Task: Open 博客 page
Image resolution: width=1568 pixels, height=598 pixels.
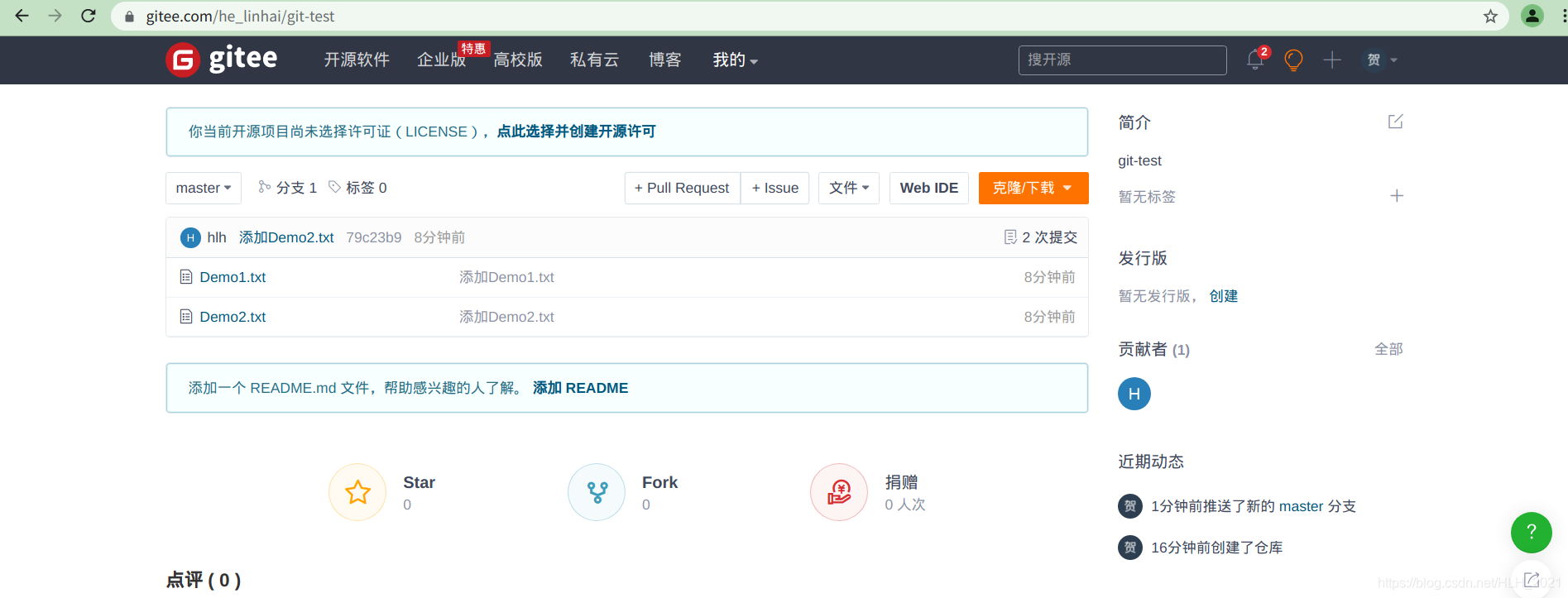Action: (x=664, y=60)
